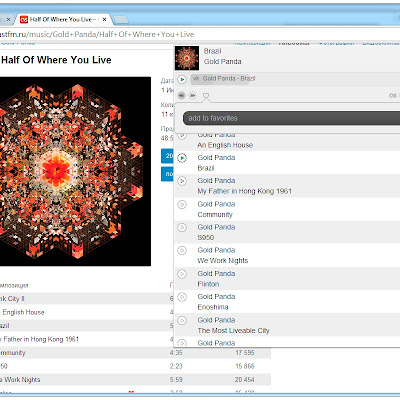The height and width of the screenshot is (400, 400).
Task: Open a new browser tab
Action: click(x=121, y=20)
